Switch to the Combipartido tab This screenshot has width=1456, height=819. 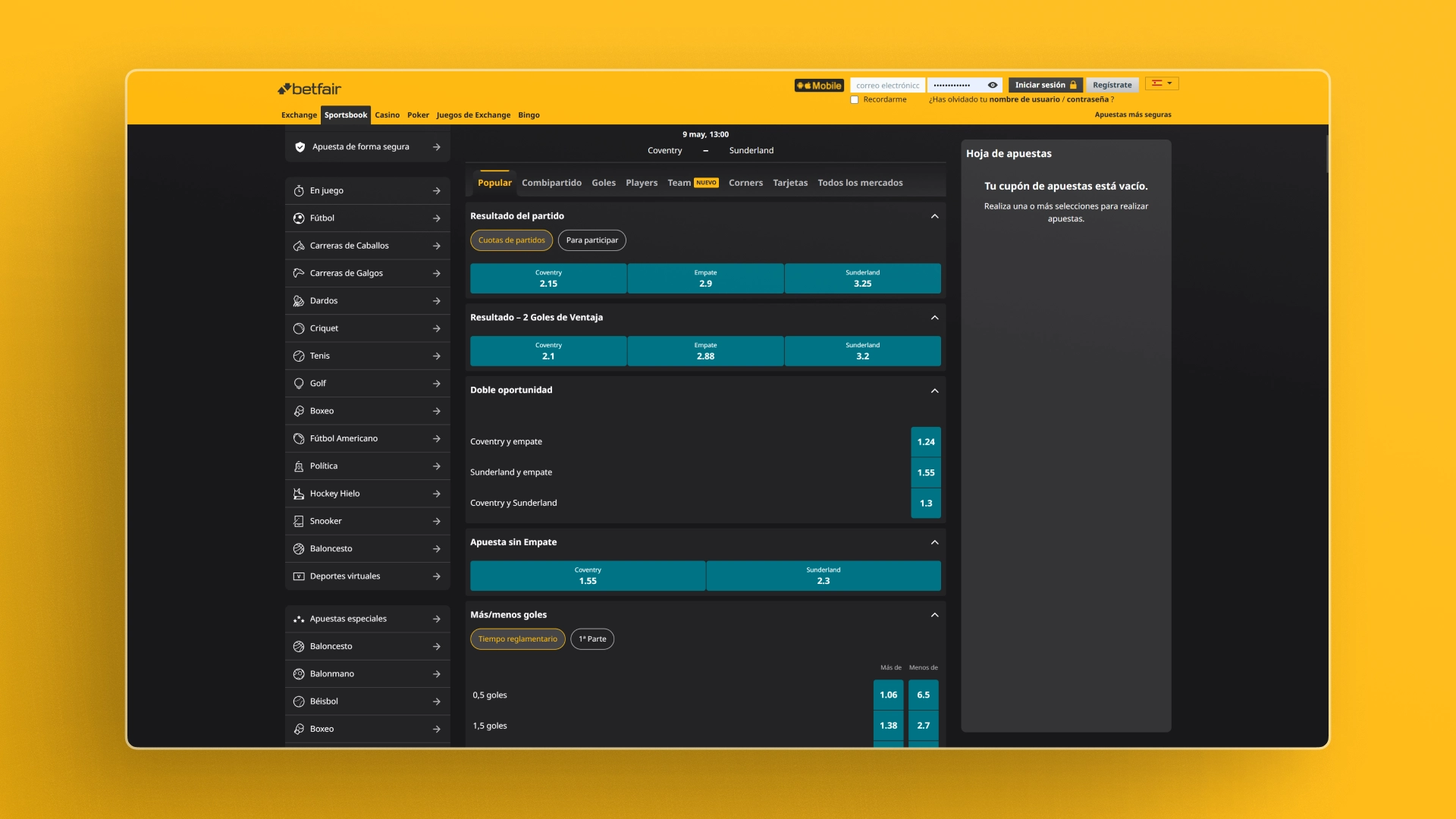(x=551, y=183)
